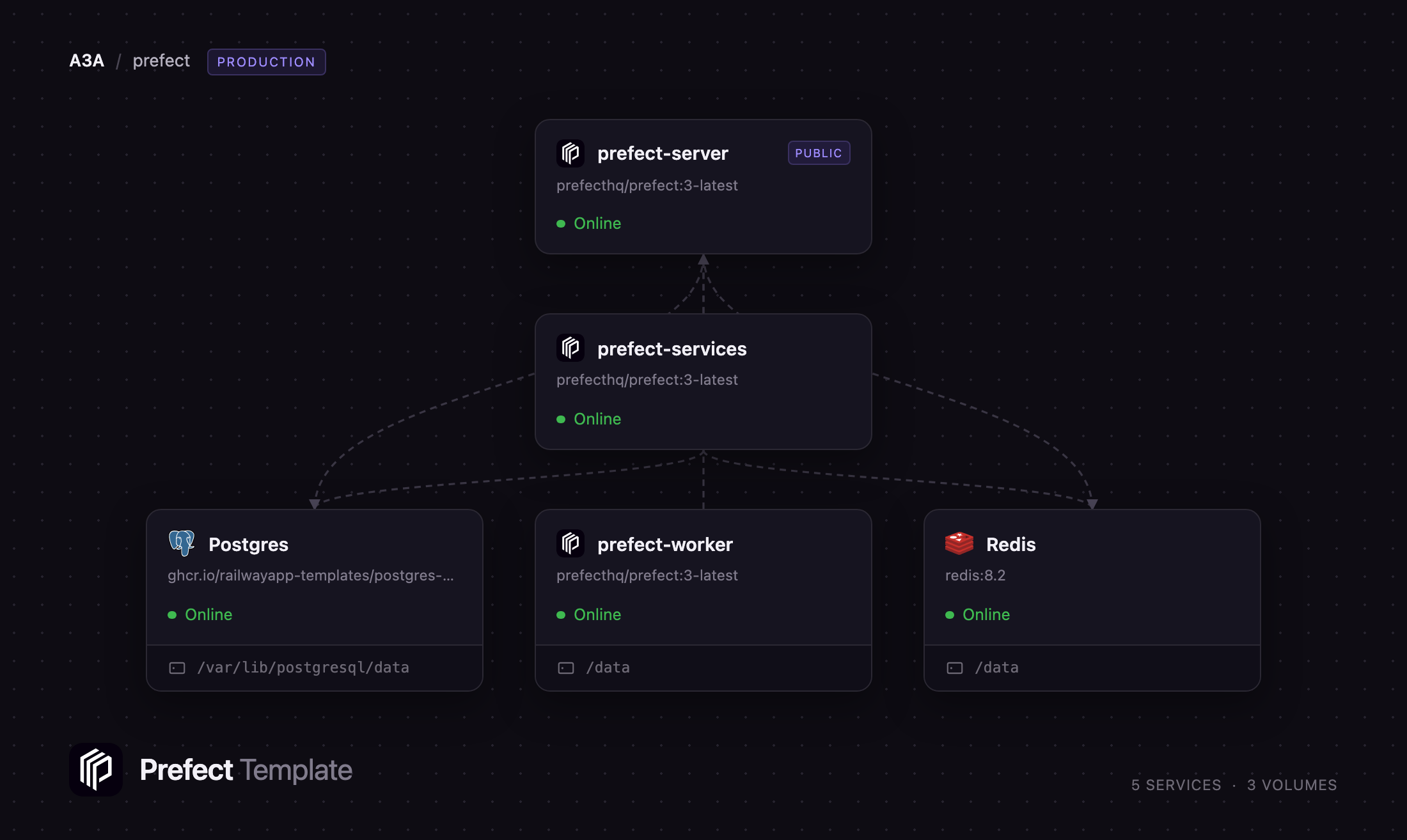The width and height of the screenshot is (1407, 840).
Task: Click the Redis red stack icon
Action: coord(959,543)
